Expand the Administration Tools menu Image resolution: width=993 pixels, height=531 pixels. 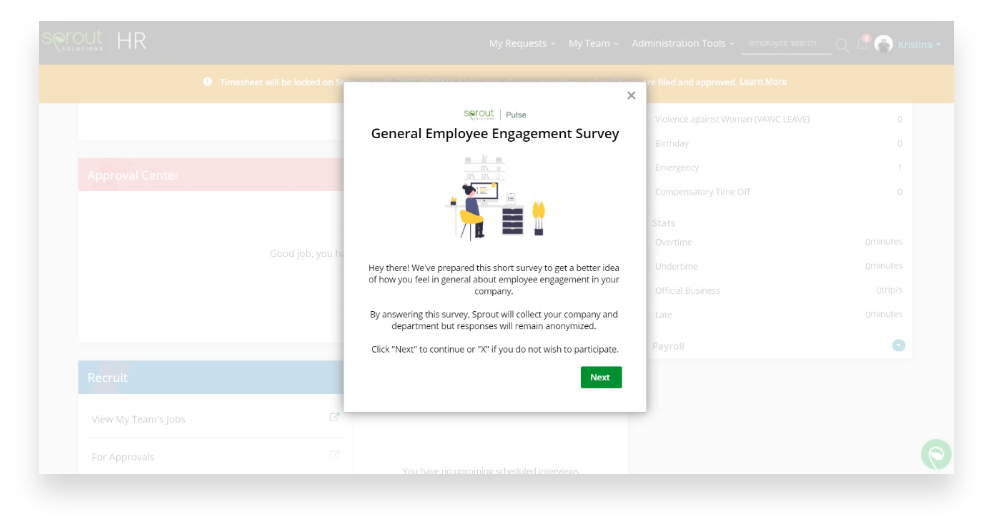[x=682, y=44]
